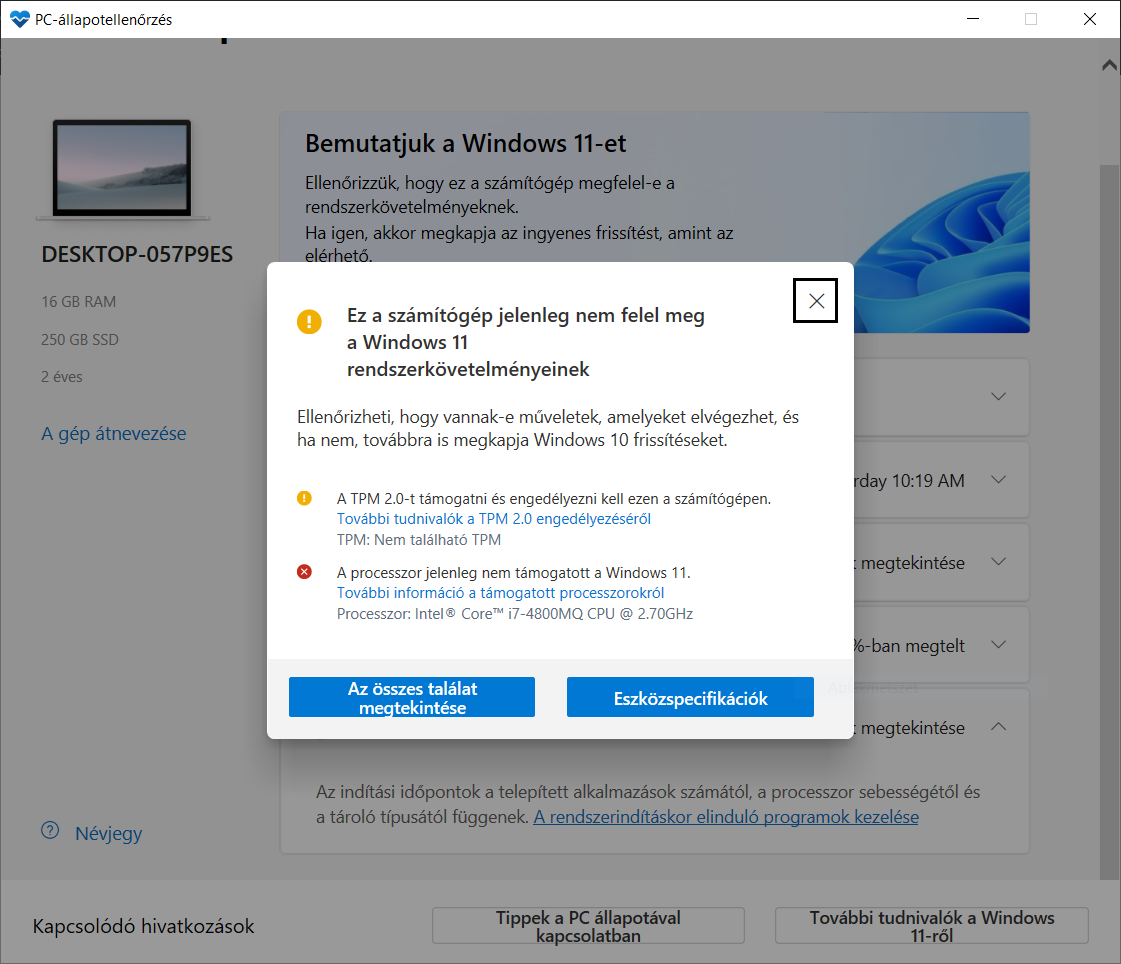The image size is (1121, 964).
Task: Click the TPM 2.0 yellow warning icon
Action: tap(305, 498)
